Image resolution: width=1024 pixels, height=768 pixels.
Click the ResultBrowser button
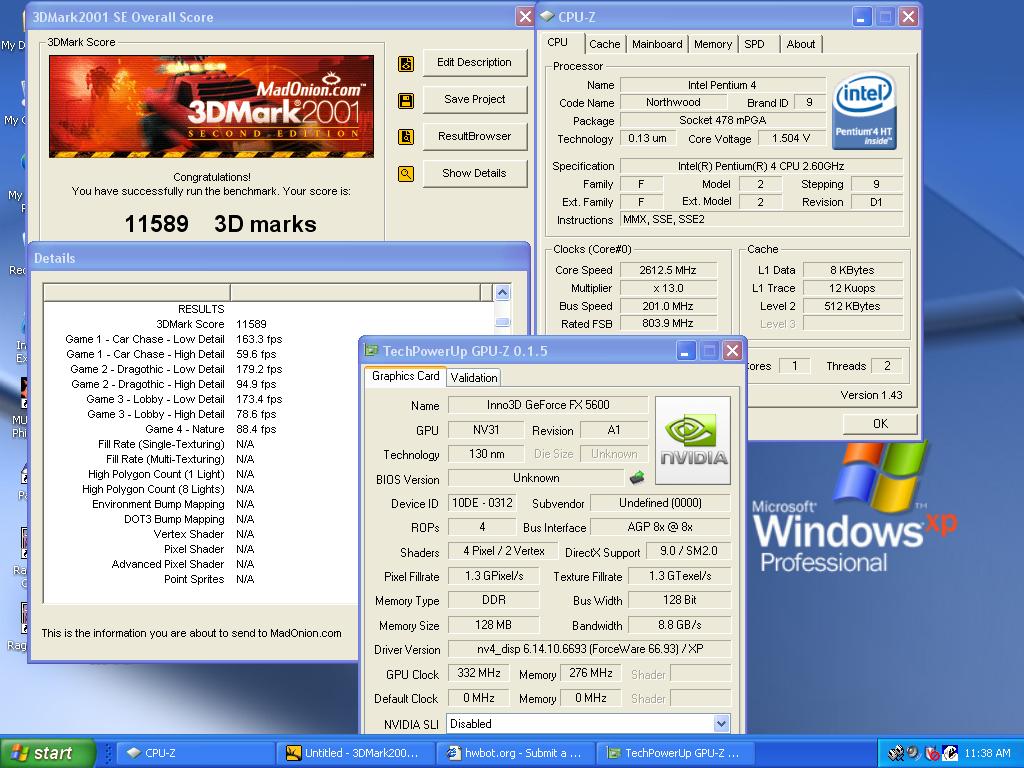click(474, 136)
